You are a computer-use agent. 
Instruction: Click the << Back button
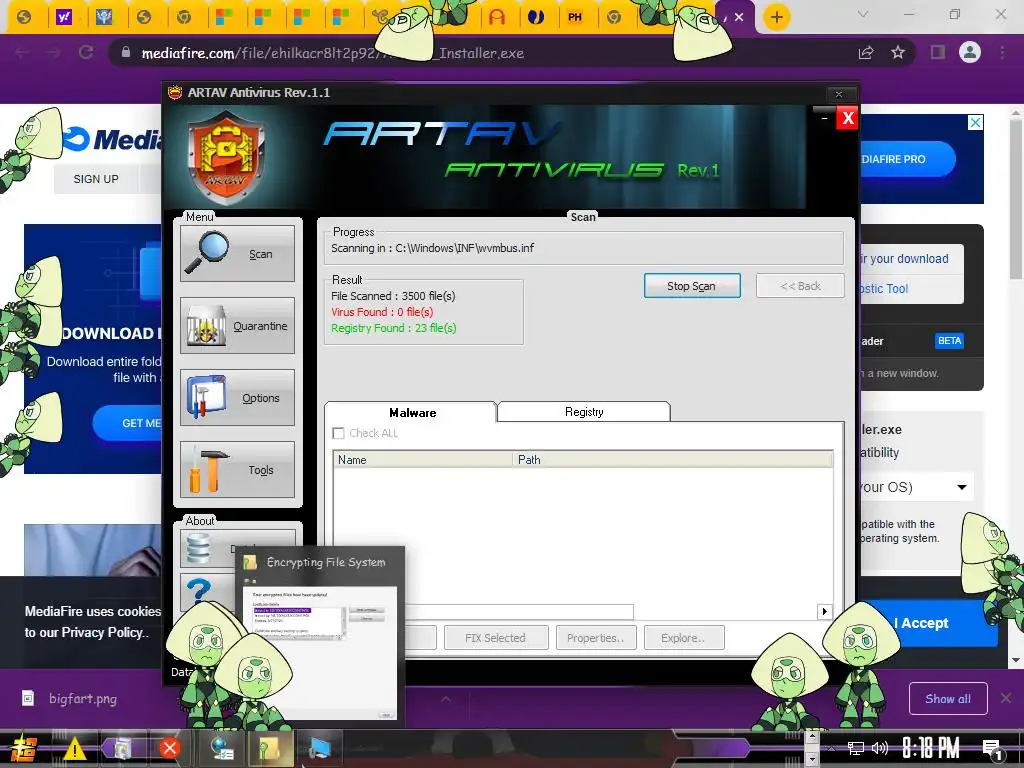point(800,285)
